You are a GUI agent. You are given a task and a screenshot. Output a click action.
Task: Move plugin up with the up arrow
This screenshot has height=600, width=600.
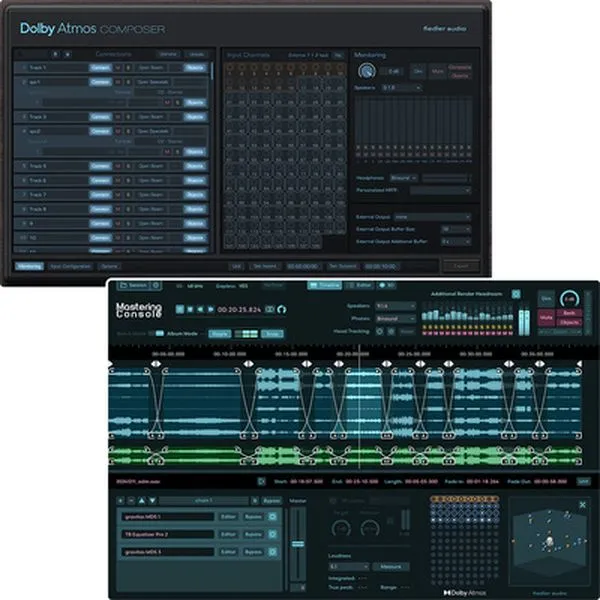(x=142, y=501)
